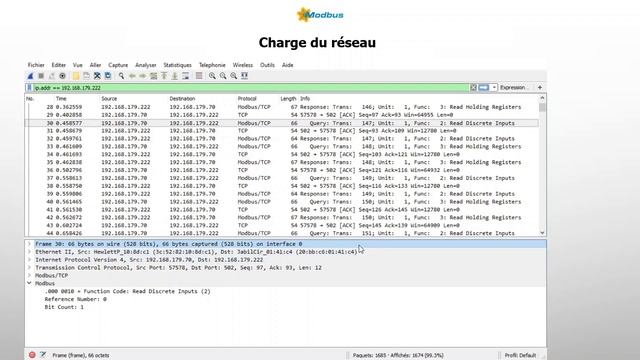The width and height of the screenshot is (640, 360).
Task: Open a capture file (yellow folder icon)
Action: point(76,76)
